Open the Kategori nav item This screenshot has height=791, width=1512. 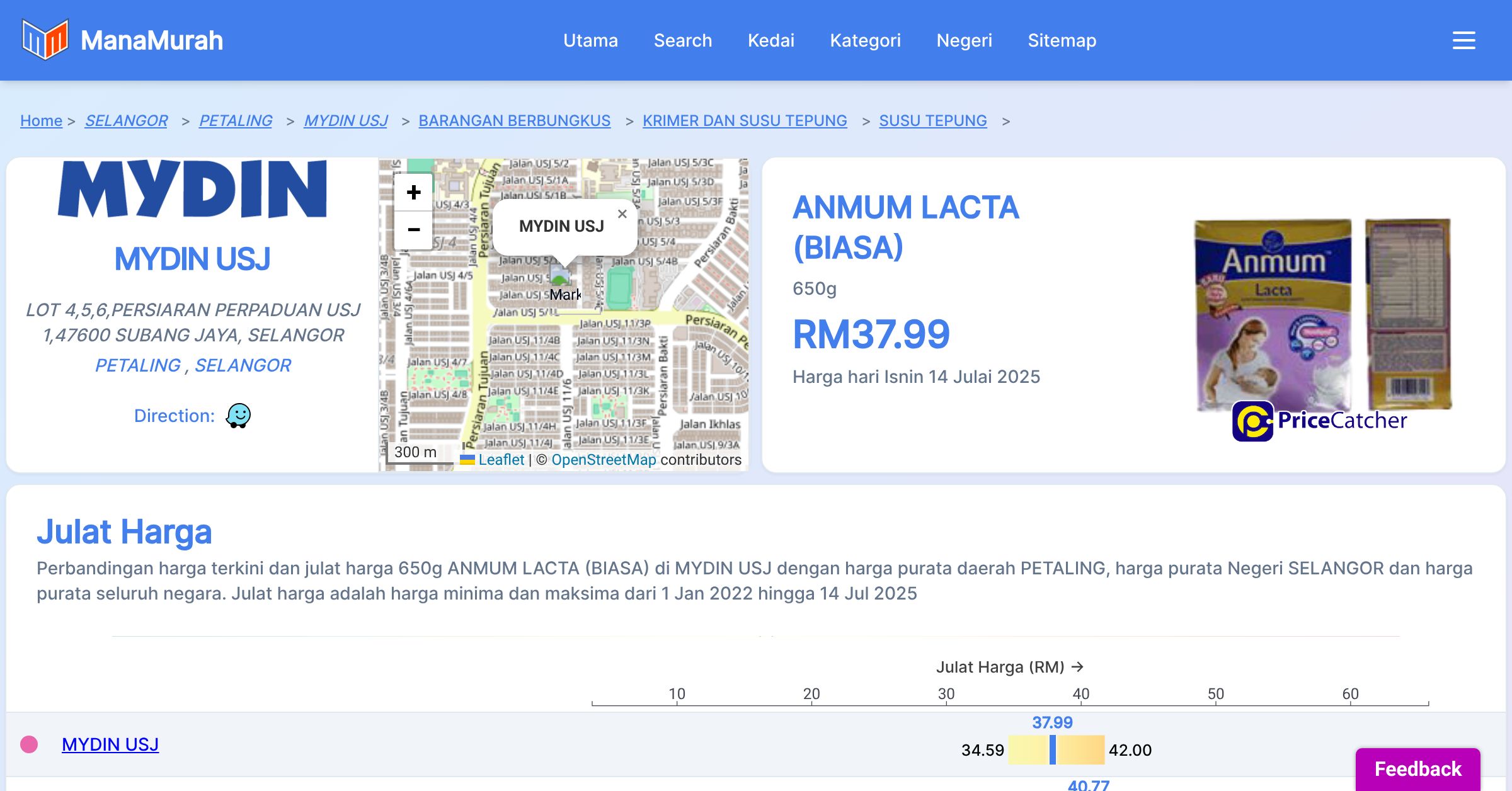click(865, 40)
